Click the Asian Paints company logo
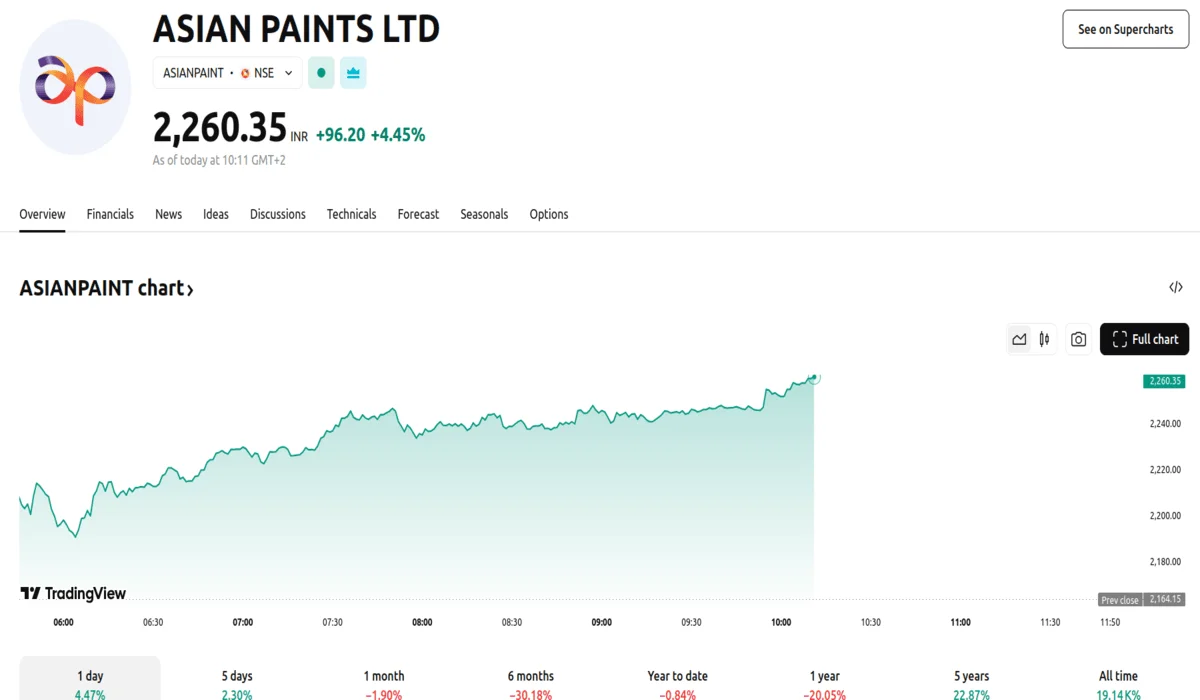 tap(74, 87)
